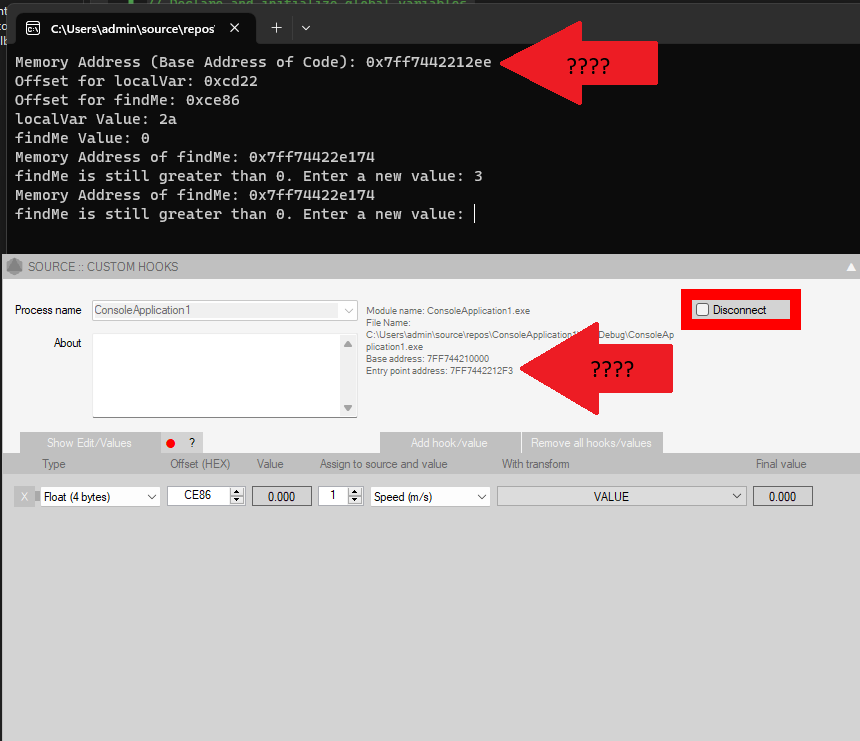Click the down arrow on the About scrollbar
860x741 pixels.
[x=349, y=408]
